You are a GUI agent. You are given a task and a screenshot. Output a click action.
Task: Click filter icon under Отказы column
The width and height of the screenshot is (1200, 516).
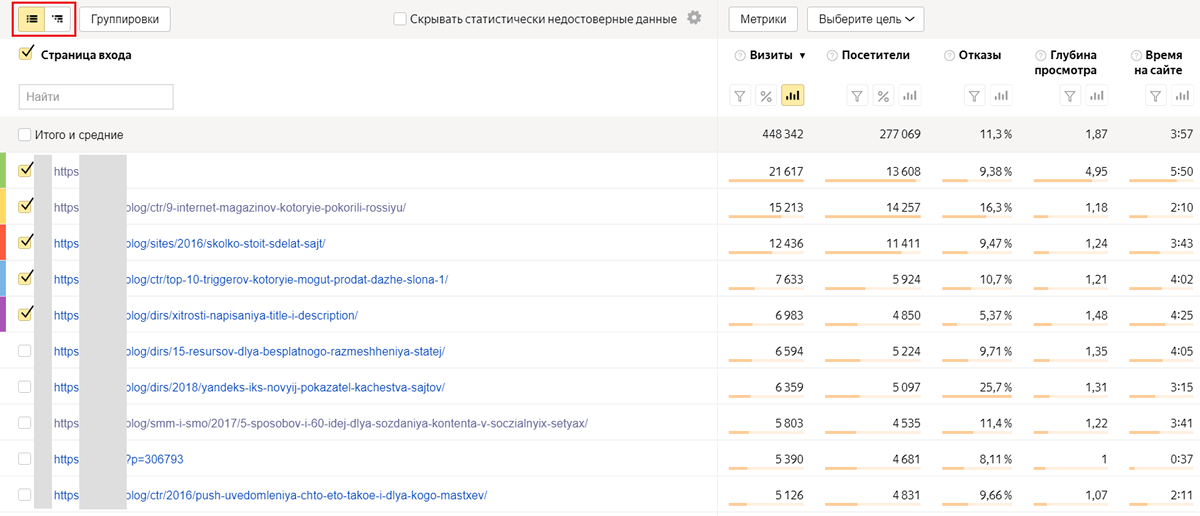click(975, 96)
